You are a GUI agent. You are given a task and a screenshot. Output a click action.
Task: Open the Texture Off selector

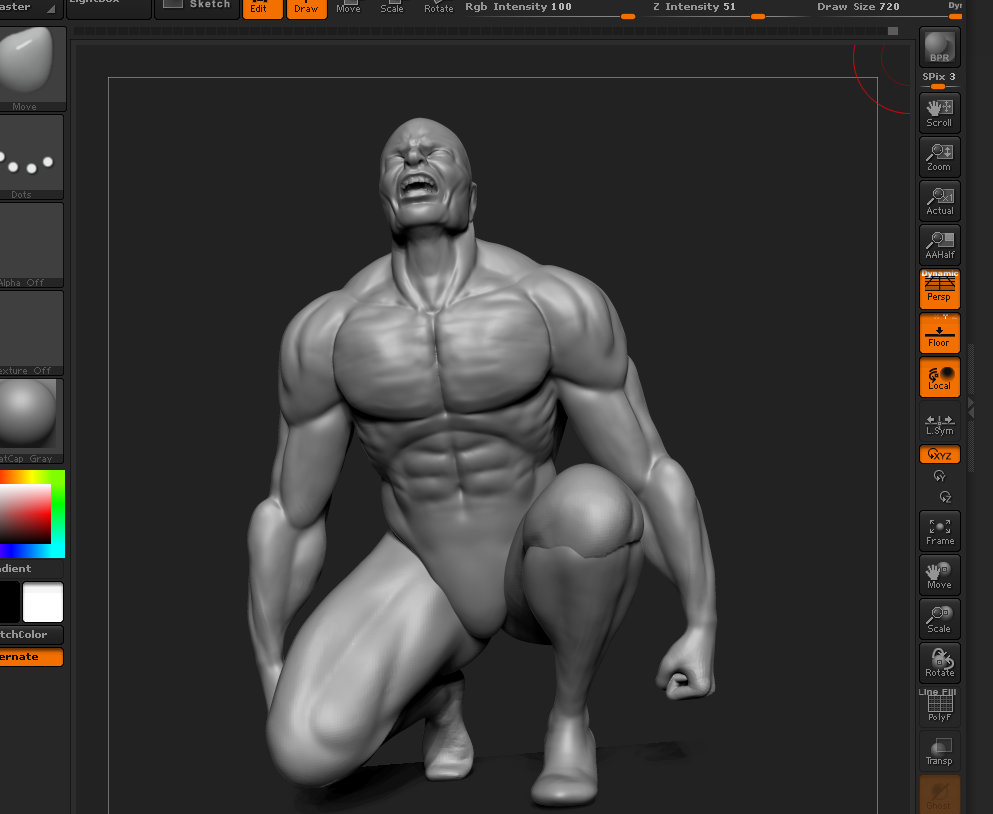pyautogui.click(x=31, y=333)
